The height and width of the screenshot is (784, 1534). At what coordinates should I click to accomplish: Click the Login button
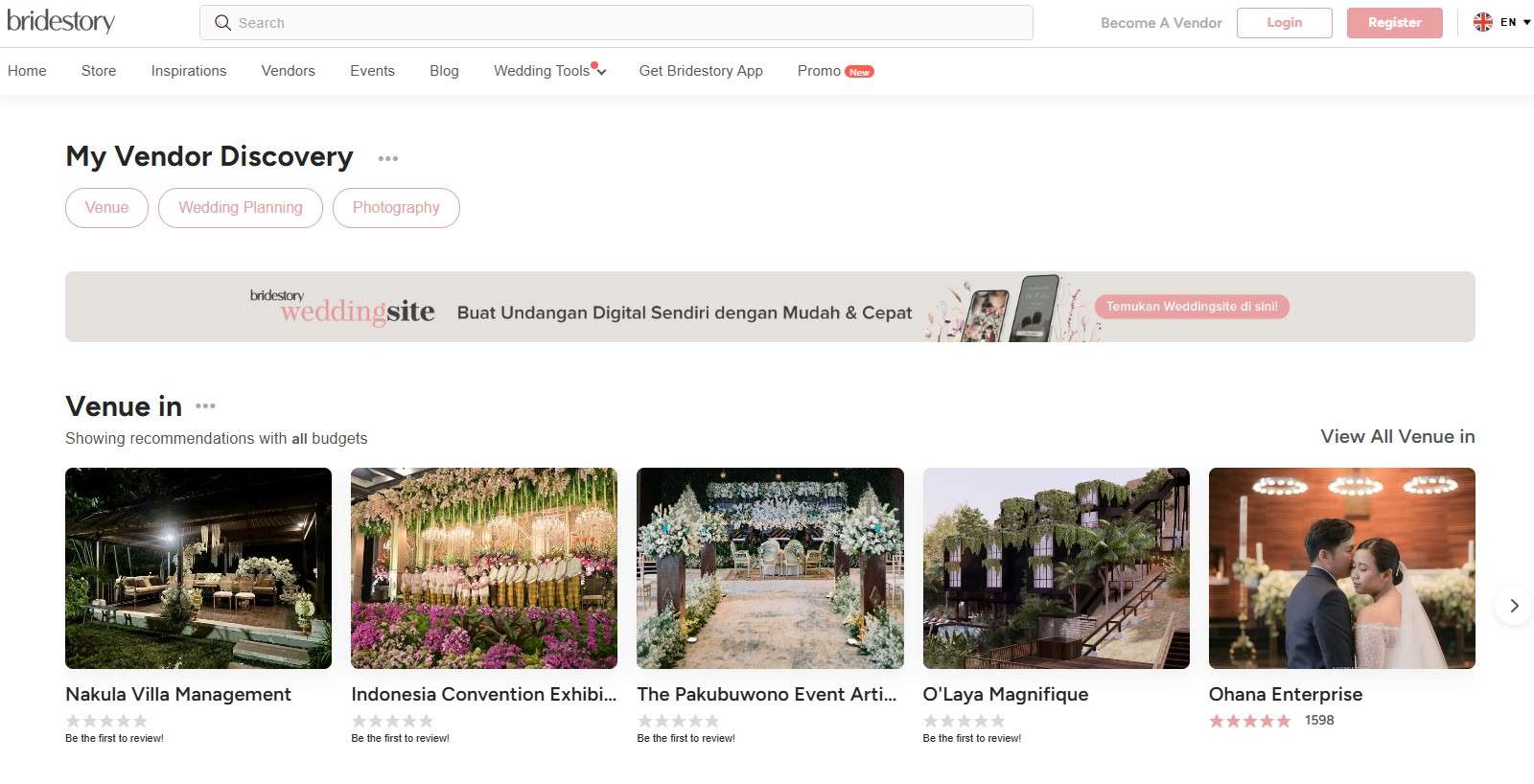pos(1284,23)
